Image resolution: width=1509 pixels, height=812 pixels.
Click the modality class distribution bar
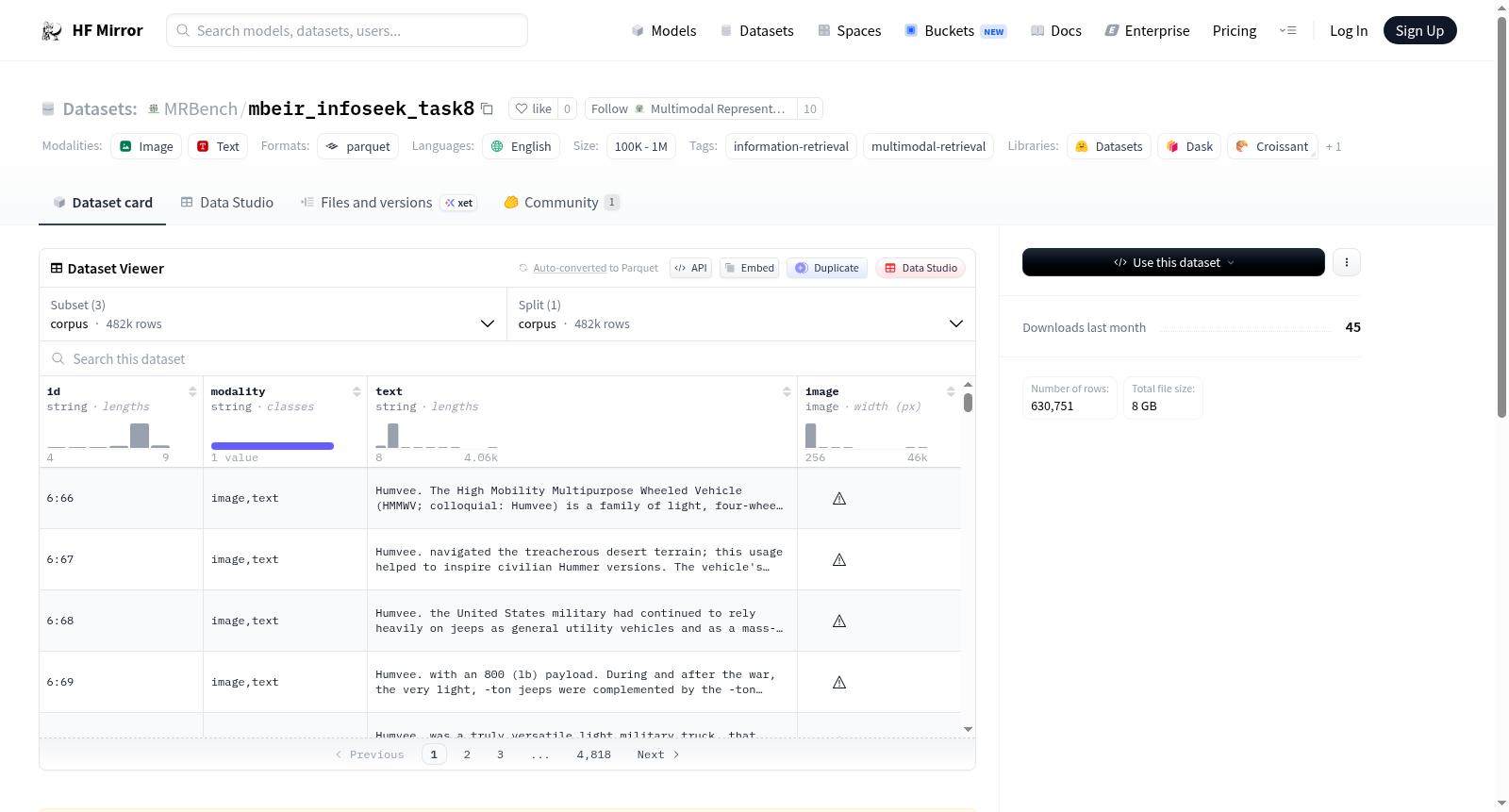273,446
